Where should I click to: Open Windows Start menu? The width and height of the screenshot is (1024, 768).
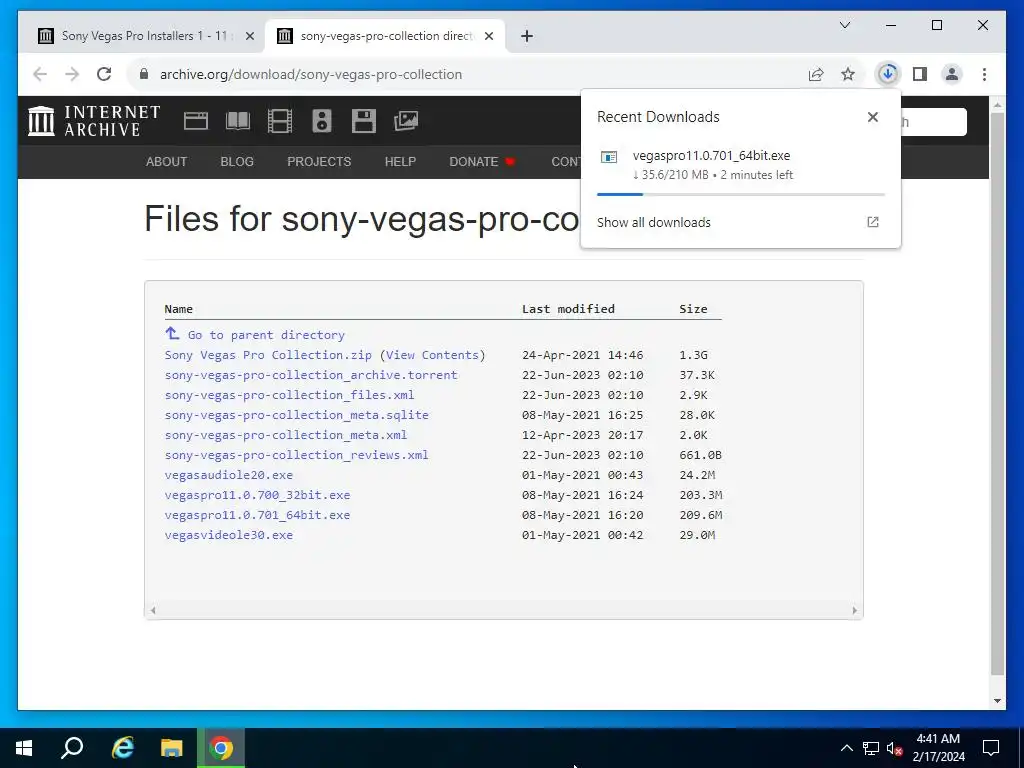tap(24, 748)
